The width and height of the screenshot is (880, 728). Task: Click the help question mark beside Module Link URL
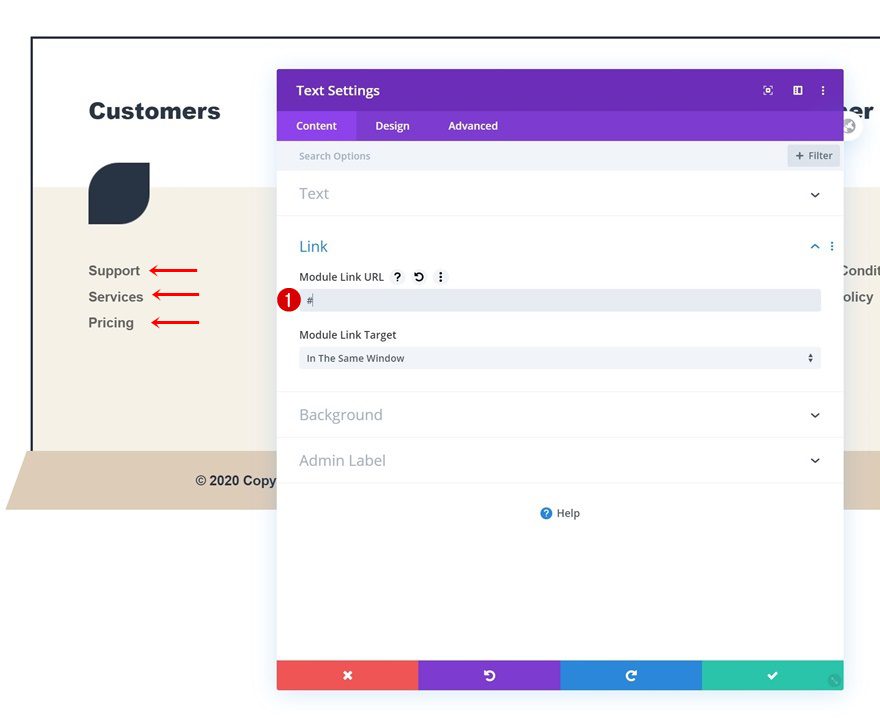[397, 277]
